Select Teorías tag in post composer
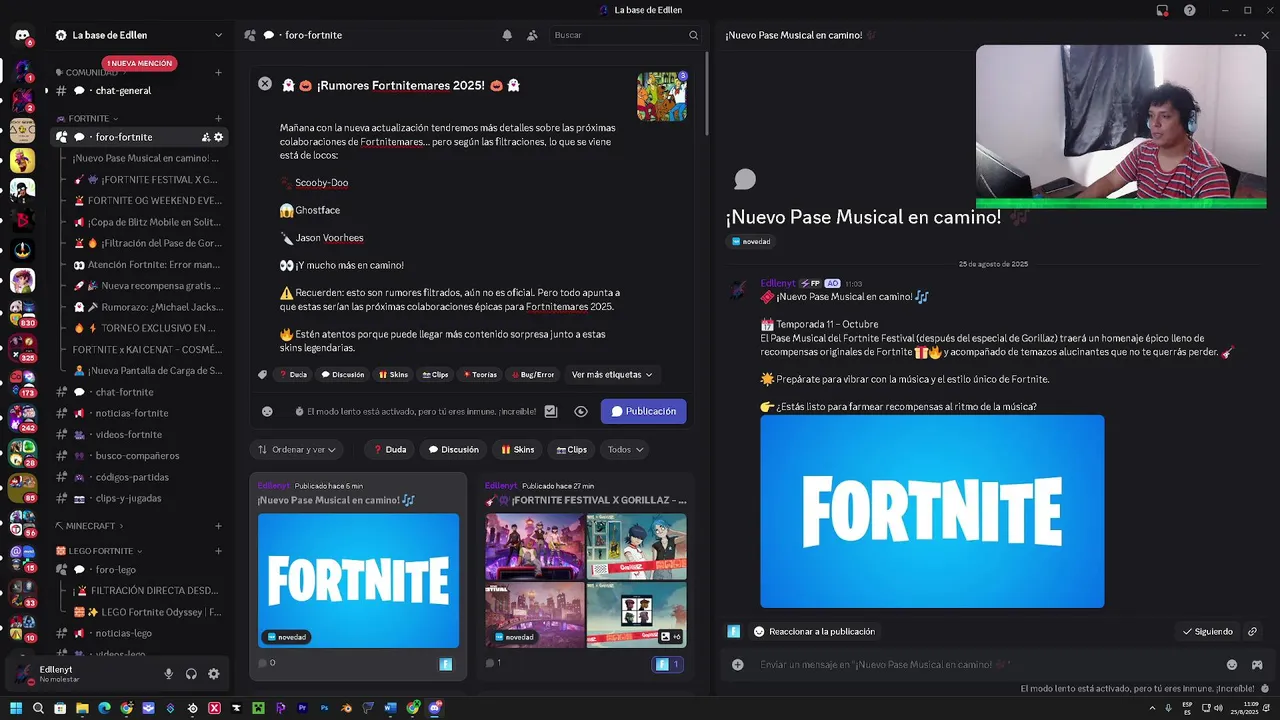The height and width of the screenshot is (720, 1280). point(480,375)
